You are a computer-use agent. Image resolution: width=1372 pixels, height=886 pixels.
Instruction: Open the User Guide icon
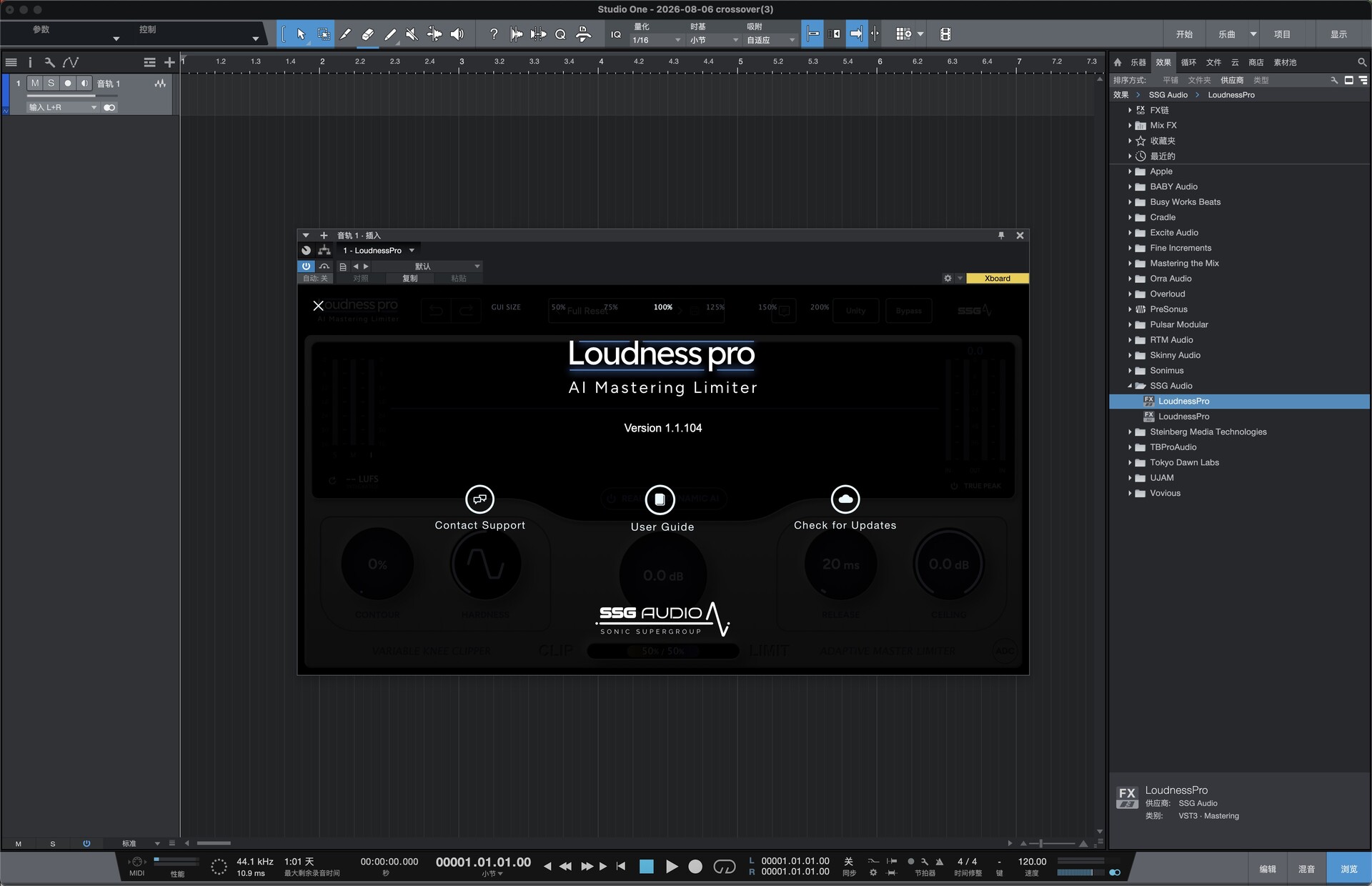[660, 499]
